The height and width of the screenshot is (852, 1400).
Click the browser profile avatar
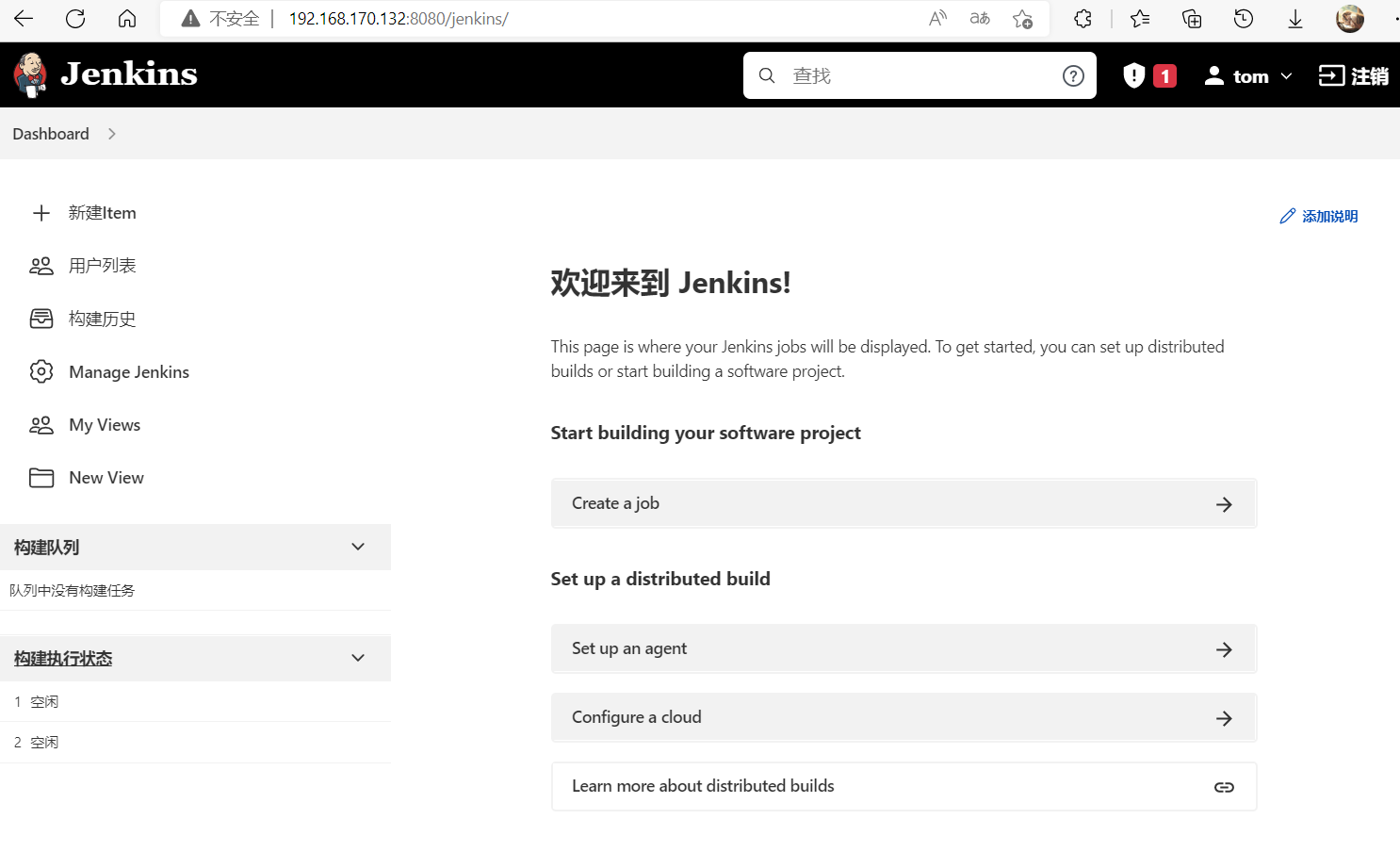(1350, 19)
